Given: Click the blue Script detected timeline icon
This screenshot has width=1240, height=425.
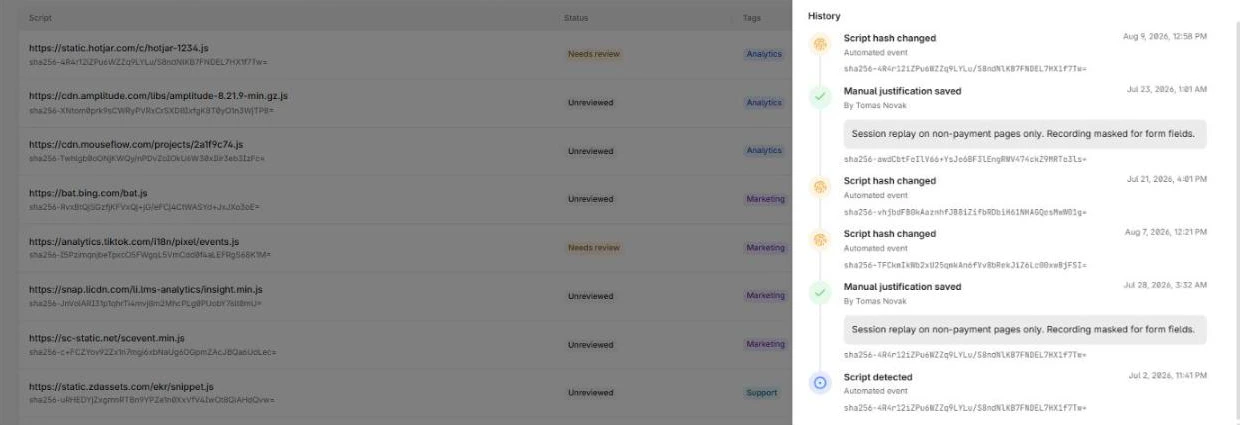Looking at the screenshot, I should (820, 382).
